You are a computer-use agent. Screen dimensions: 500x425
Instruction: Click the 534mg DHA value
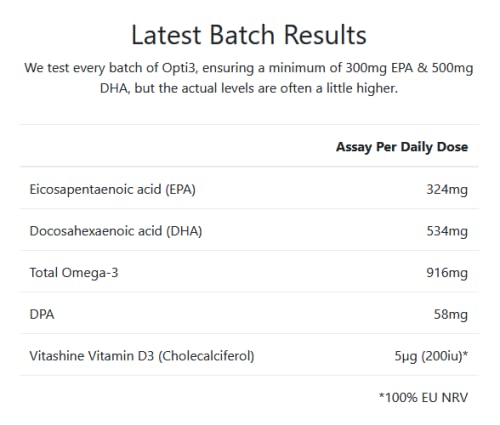(447, 231)
